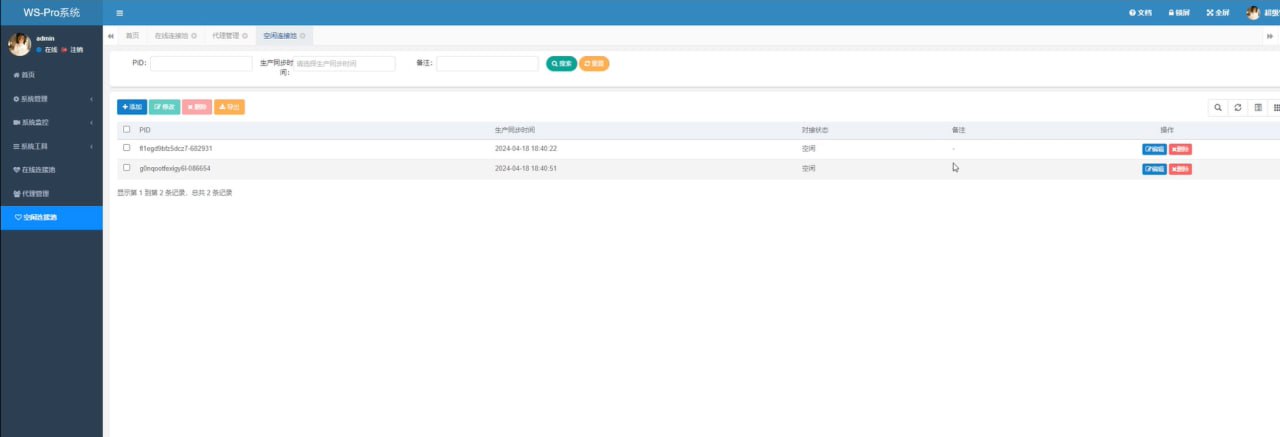Viewport: 1280px width, 437px height.
Task: Check the select-all checkbox in table header
Action: [x=126, y=129]
